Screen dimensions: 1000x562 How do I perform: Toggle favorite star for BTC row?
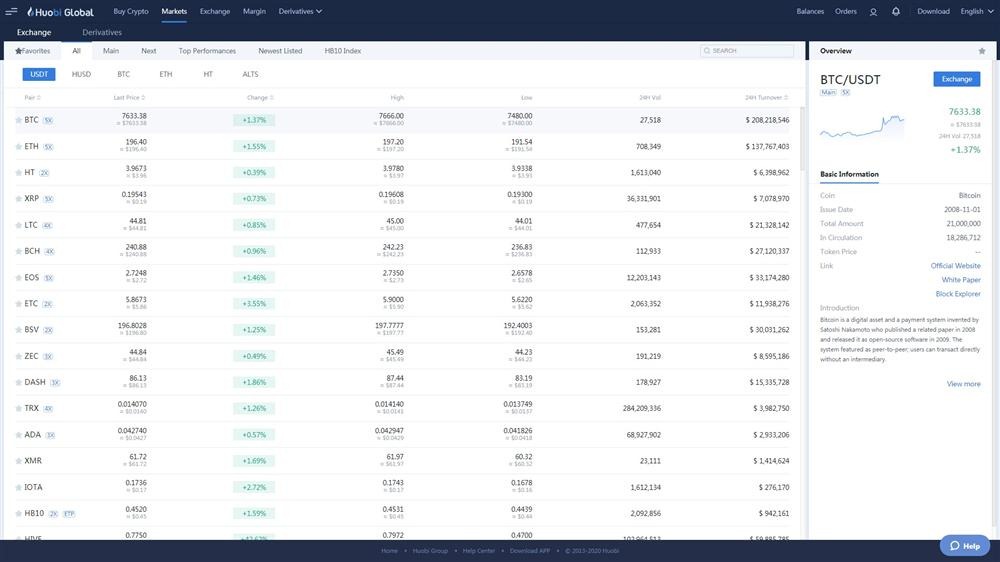(18, 120)
